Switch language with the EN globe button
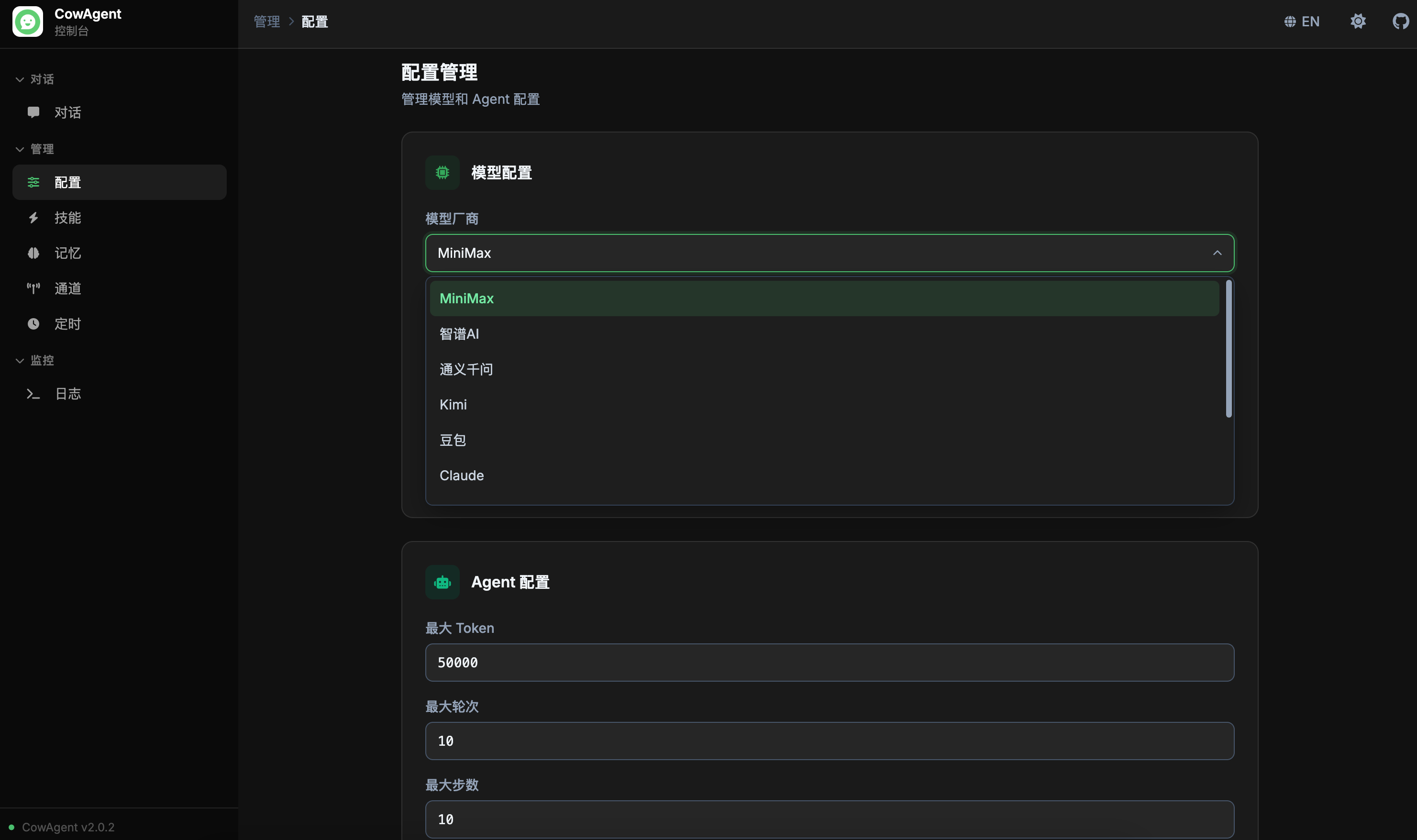The image size is (1417, 840). [1302, 22]
